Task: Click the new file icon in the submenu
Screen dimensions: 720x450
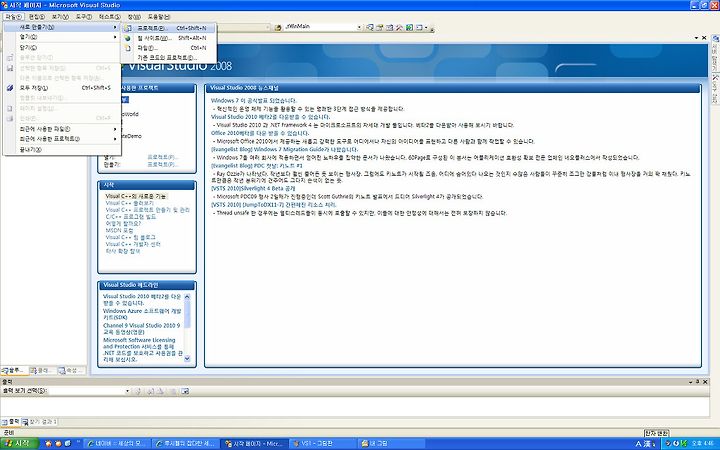Action: (x=128, y=48)
